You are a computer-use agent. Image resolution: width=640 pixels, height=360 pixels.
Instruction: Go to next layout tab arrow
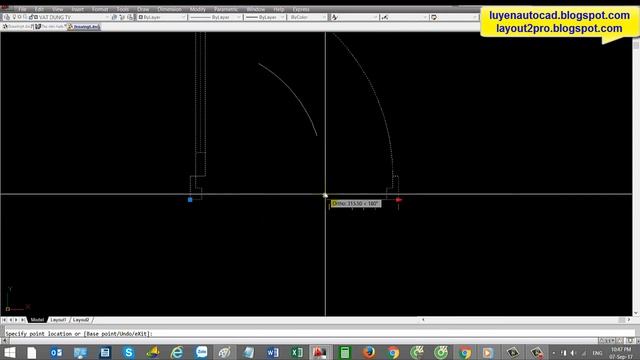coord(17,320)
